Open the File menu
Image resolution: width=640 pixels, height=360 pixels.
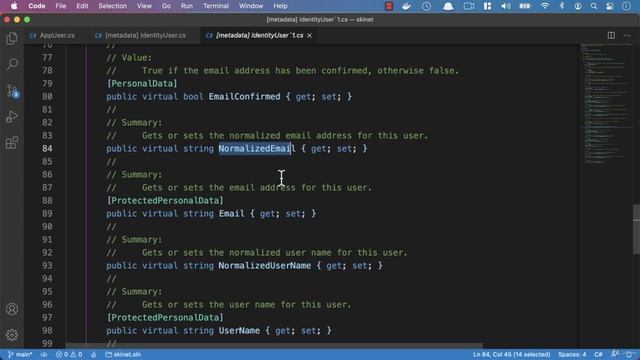pos(61,6)
